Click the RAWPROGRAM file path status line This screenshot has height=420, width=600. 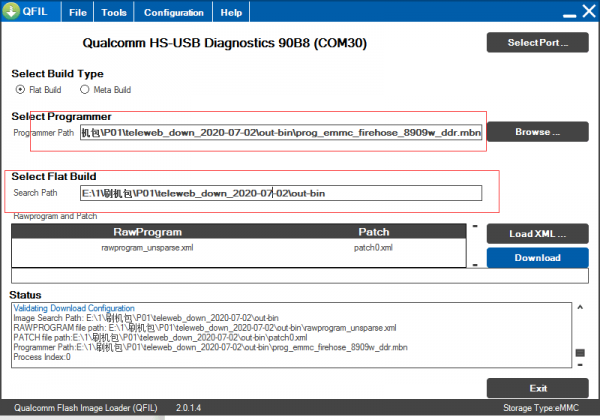coord(205,328)
